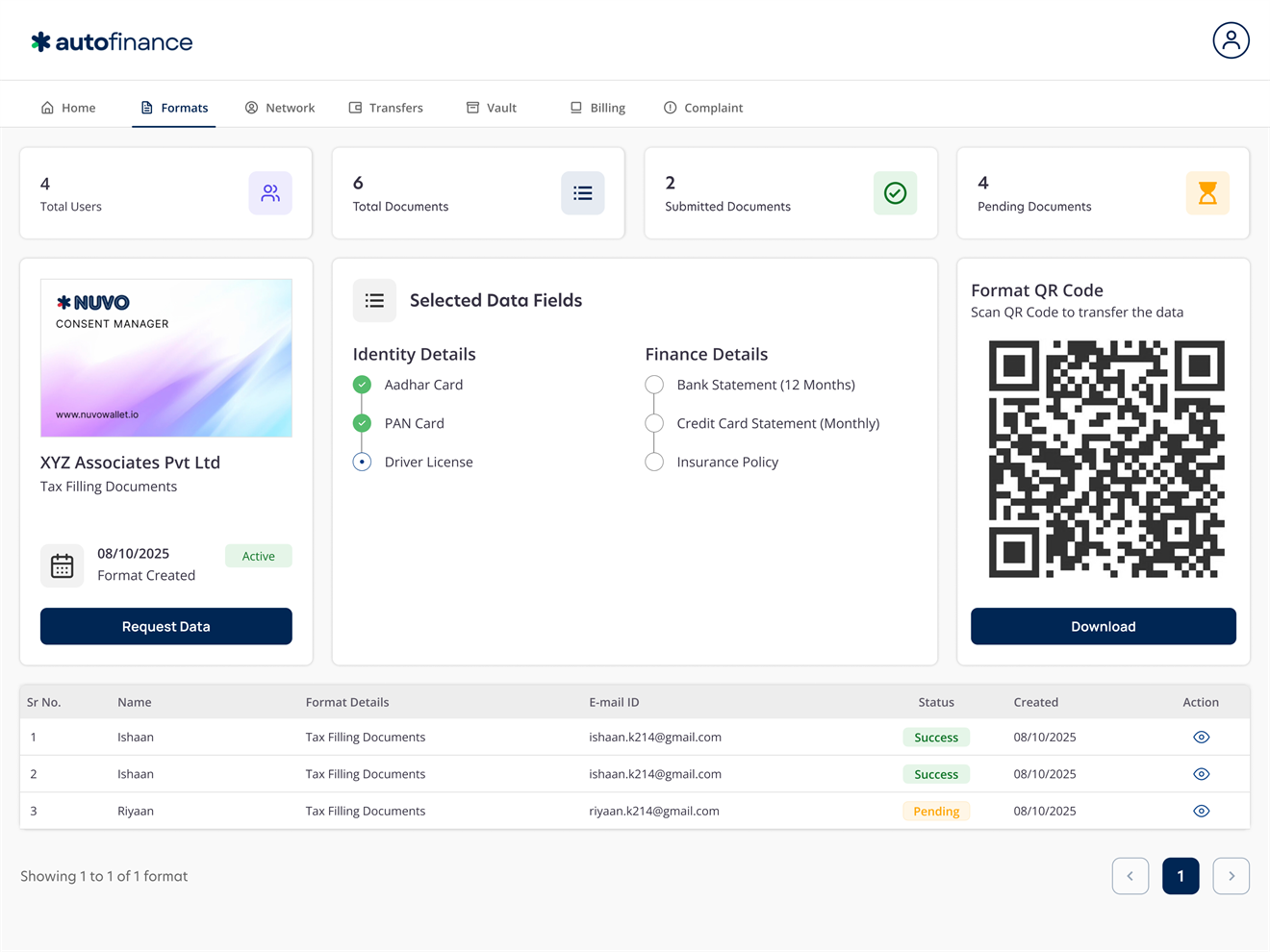Screen dimensions: 1270x952
Task: View details for row 1 Ishaan
Action: [1201, 738]
